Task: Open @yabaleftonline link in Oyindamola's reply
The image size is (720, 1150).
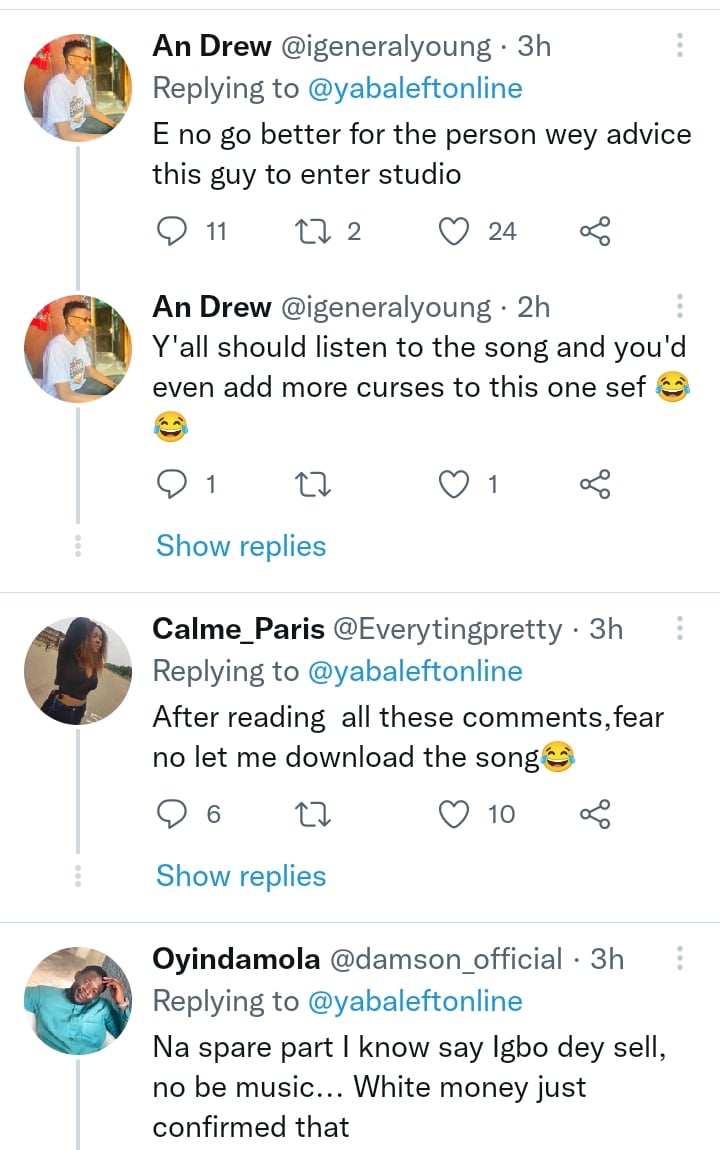Action: click(x=415, y=1001)
